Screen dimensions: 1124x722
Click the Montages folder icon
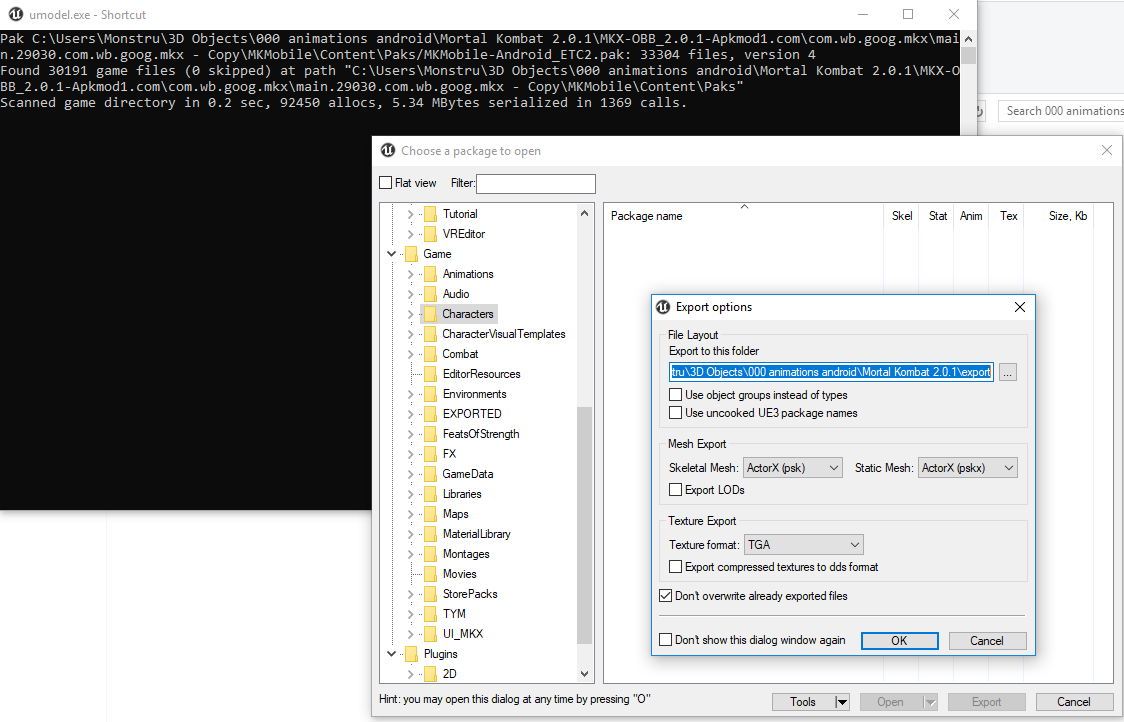tap(430, 554)
